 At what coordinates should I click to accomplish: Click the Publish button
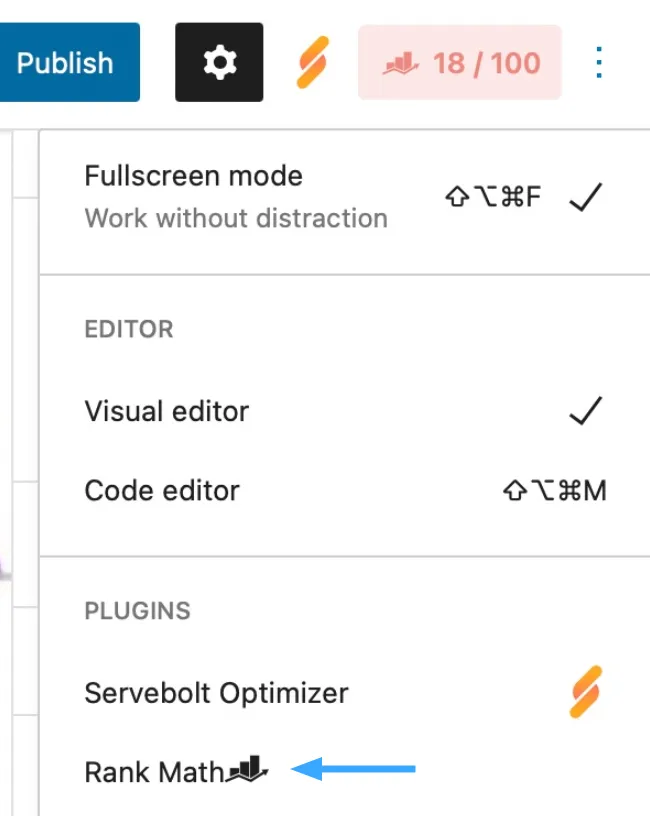(64, 62)
